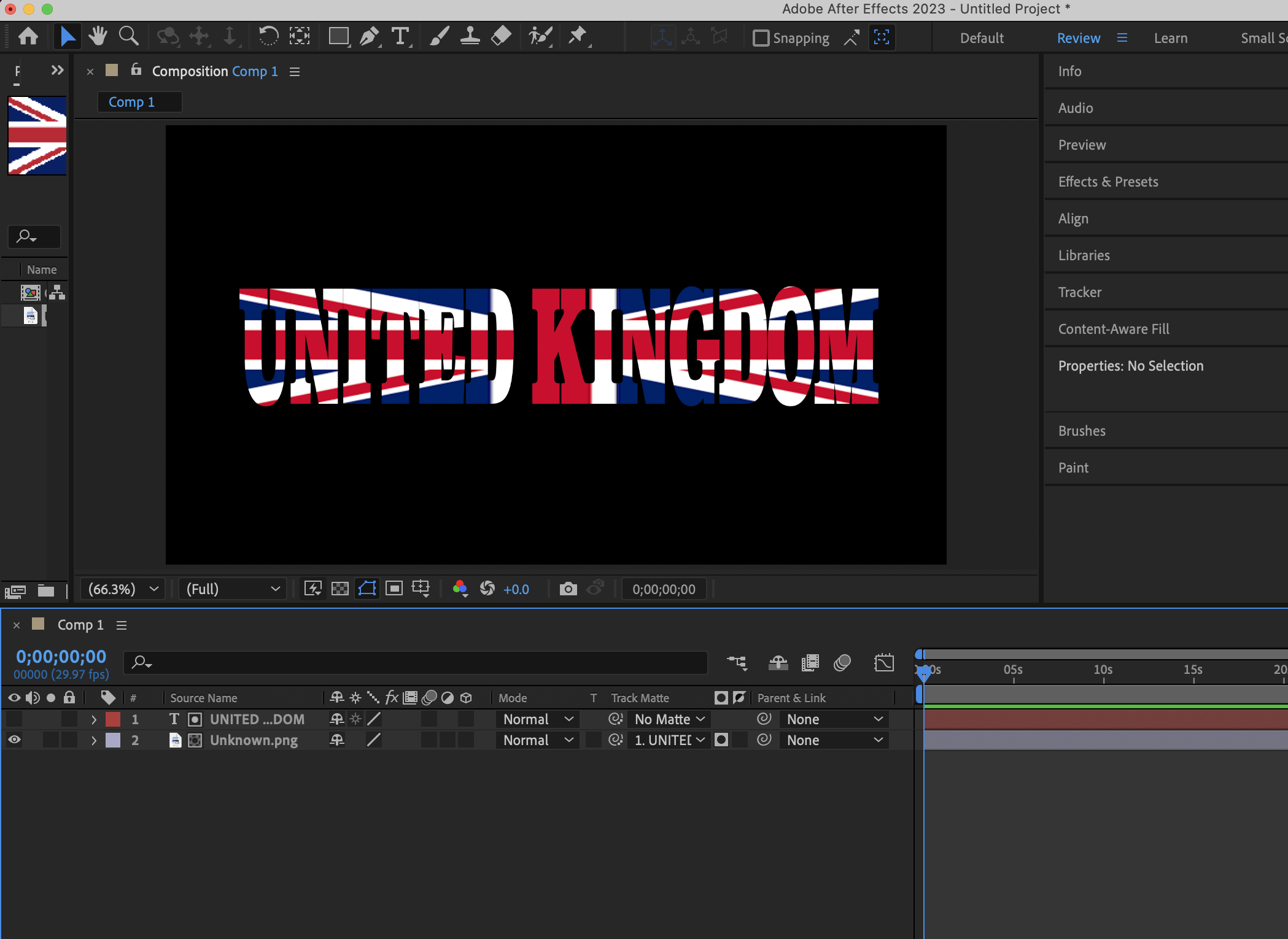Select the Horizontal Type tool
The image size is (1288, 939).
tap(400, 37)
